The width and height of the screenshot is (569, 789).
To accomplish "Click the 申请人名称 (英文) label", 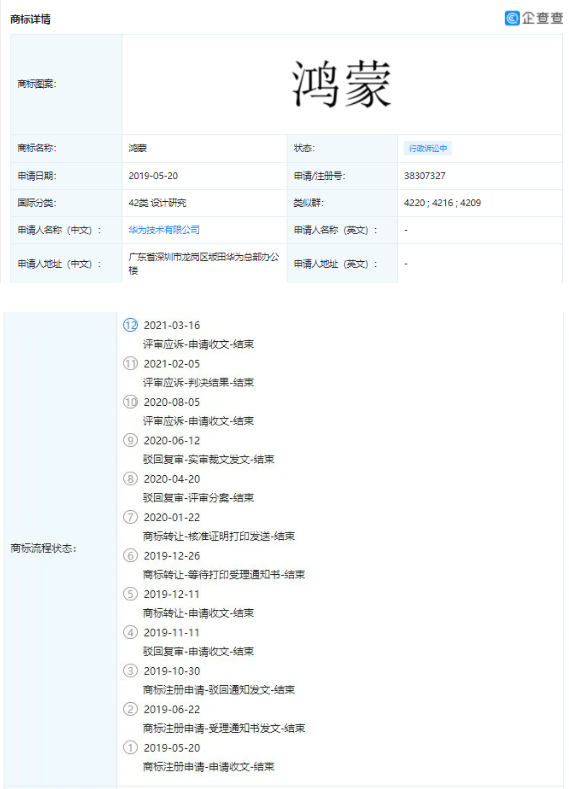I will tap(336, 230).
